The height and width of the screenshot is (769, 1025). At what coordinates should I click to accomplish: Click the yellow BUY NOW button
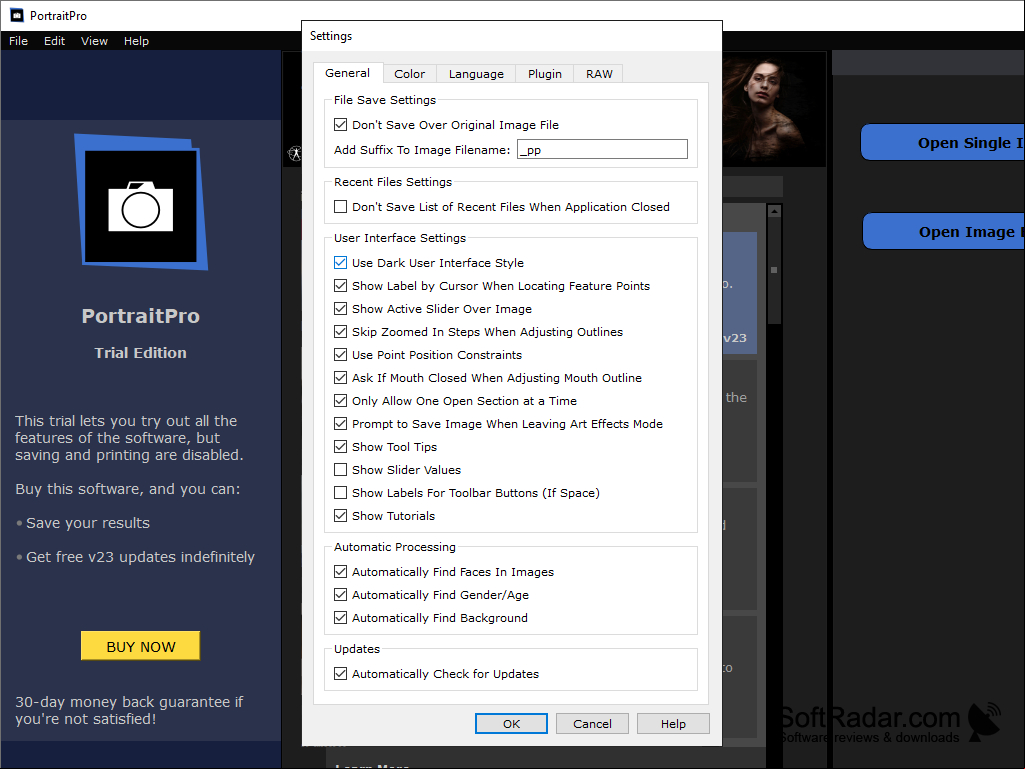click(141, 646)
